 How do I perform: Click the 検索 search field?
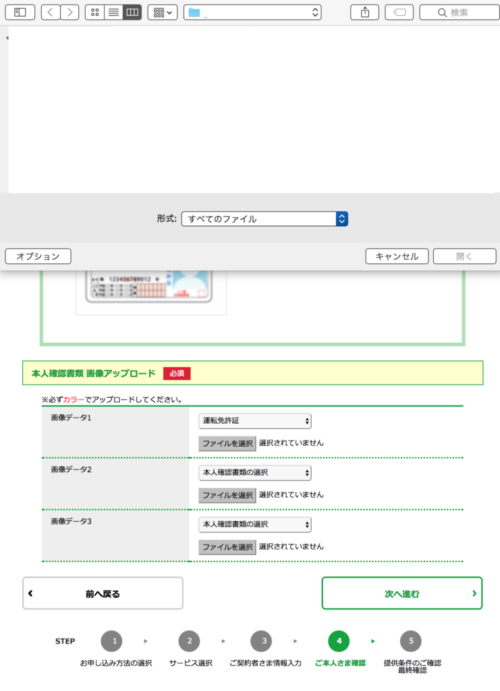[459, 12]
